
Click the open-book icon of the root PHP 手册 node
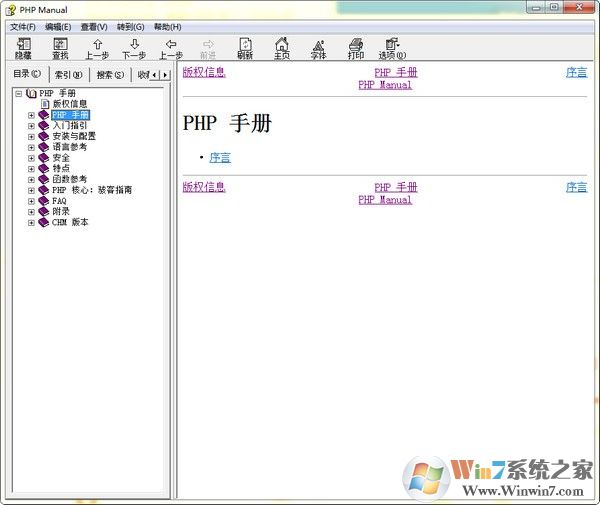pyautogui.click(x=31, y=93)
